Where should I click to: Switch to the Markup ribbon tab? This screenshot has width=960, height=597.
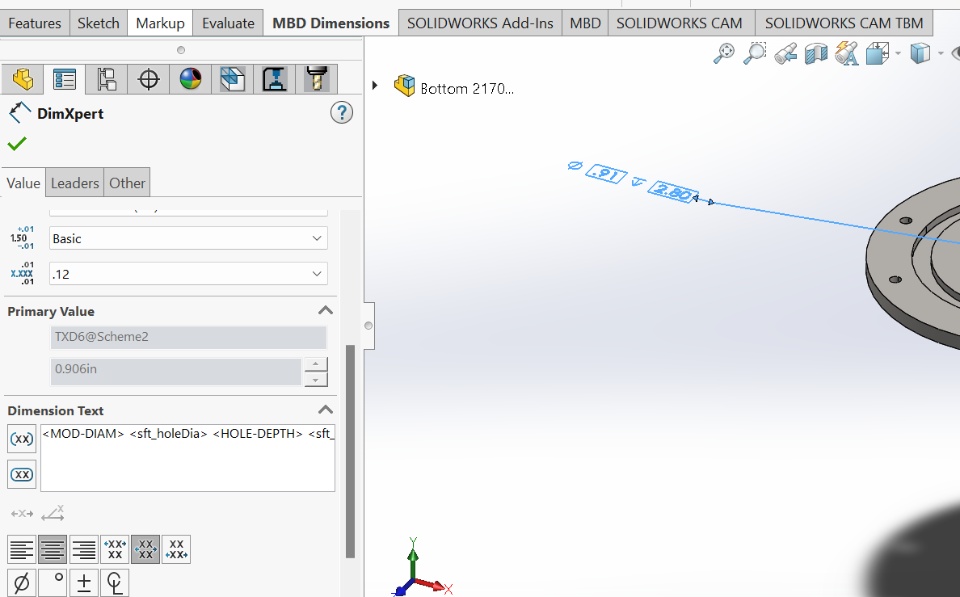click(160, 23)
